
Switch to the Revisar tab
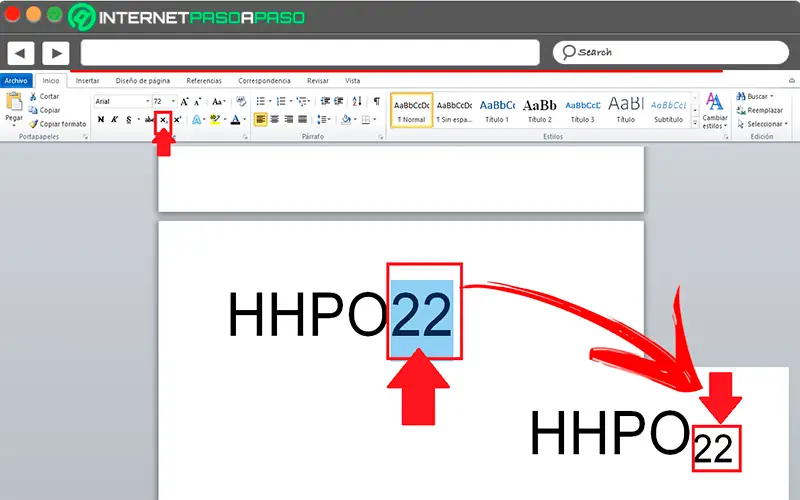coord(318,81)
